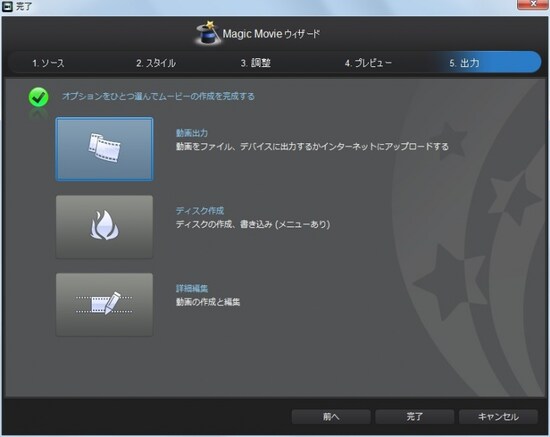Go to step 1. ソース tab
The height and width of the screenshot is (437, 550).
coord(48,63)
